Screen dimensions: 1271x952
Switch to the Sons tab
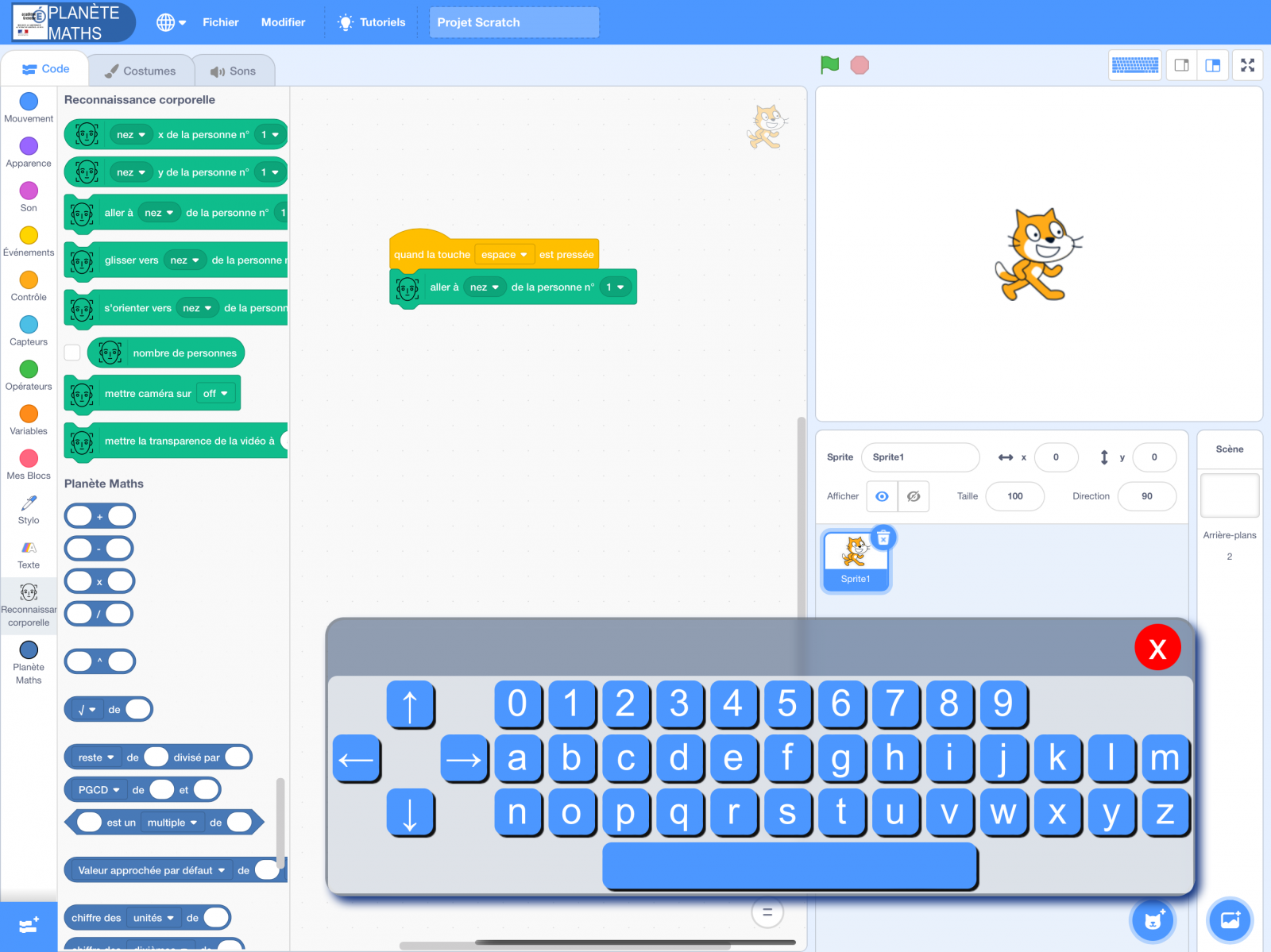(234, 71)
